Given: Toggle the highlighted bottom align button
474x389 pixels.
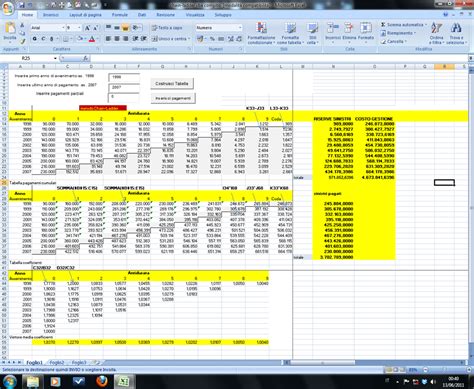Looking at the screenshot, I should tap(125, 28).
